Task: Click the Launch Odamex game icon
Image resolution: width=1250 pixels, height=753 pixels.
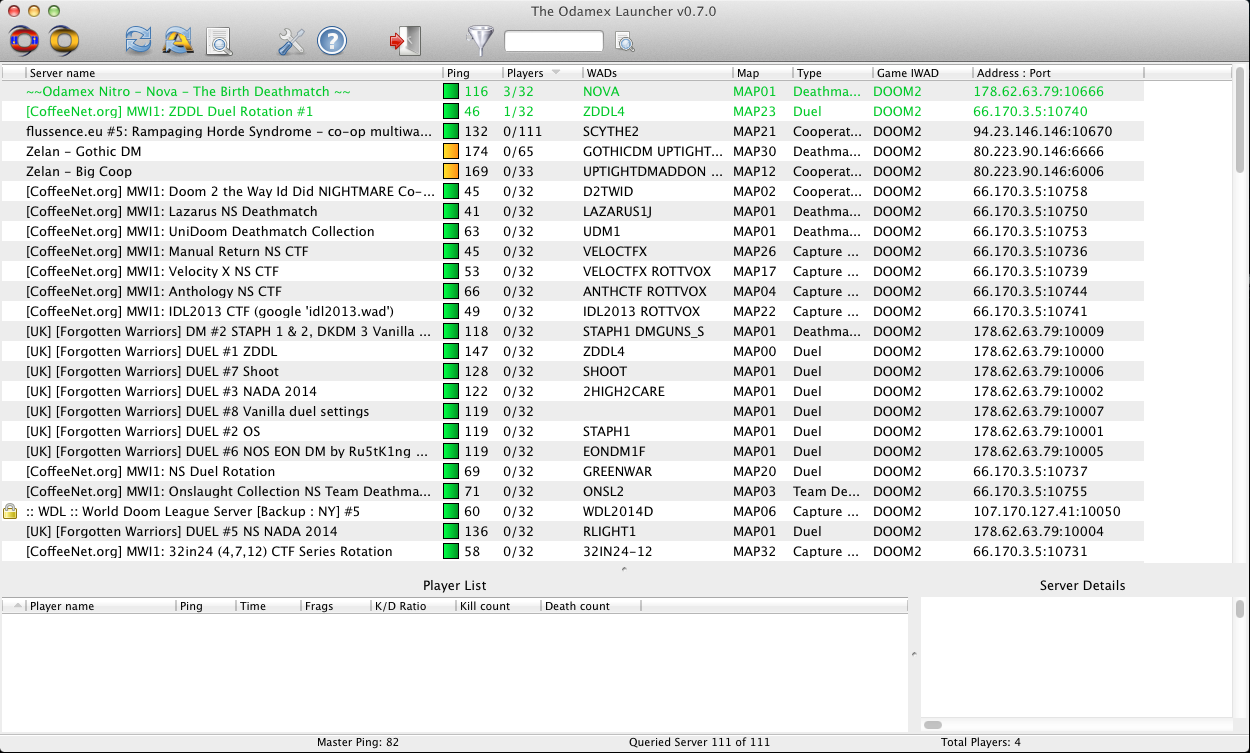Action: 24,41
